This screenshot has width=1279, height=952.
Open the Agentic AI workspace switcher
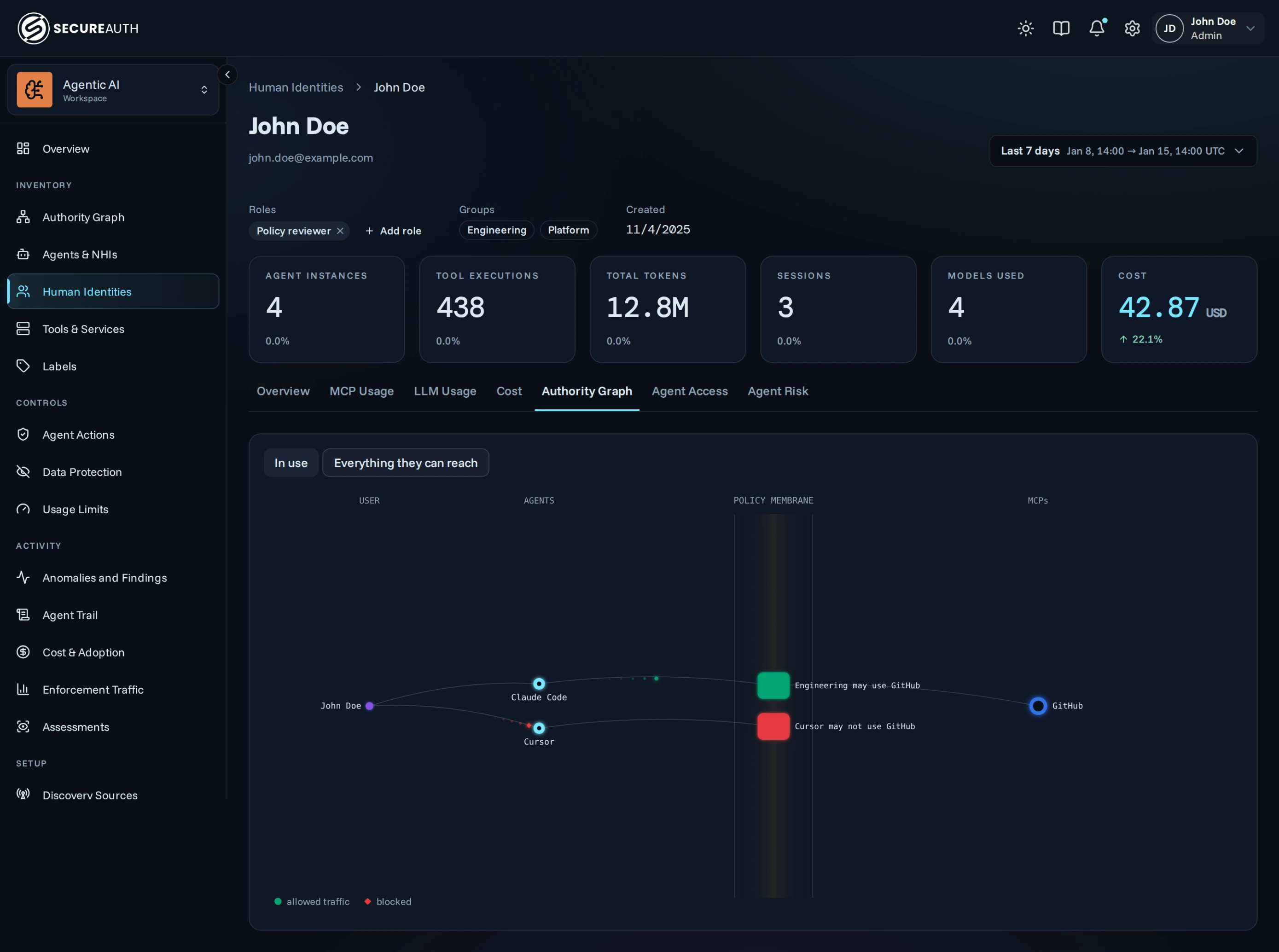click(113, 90)
